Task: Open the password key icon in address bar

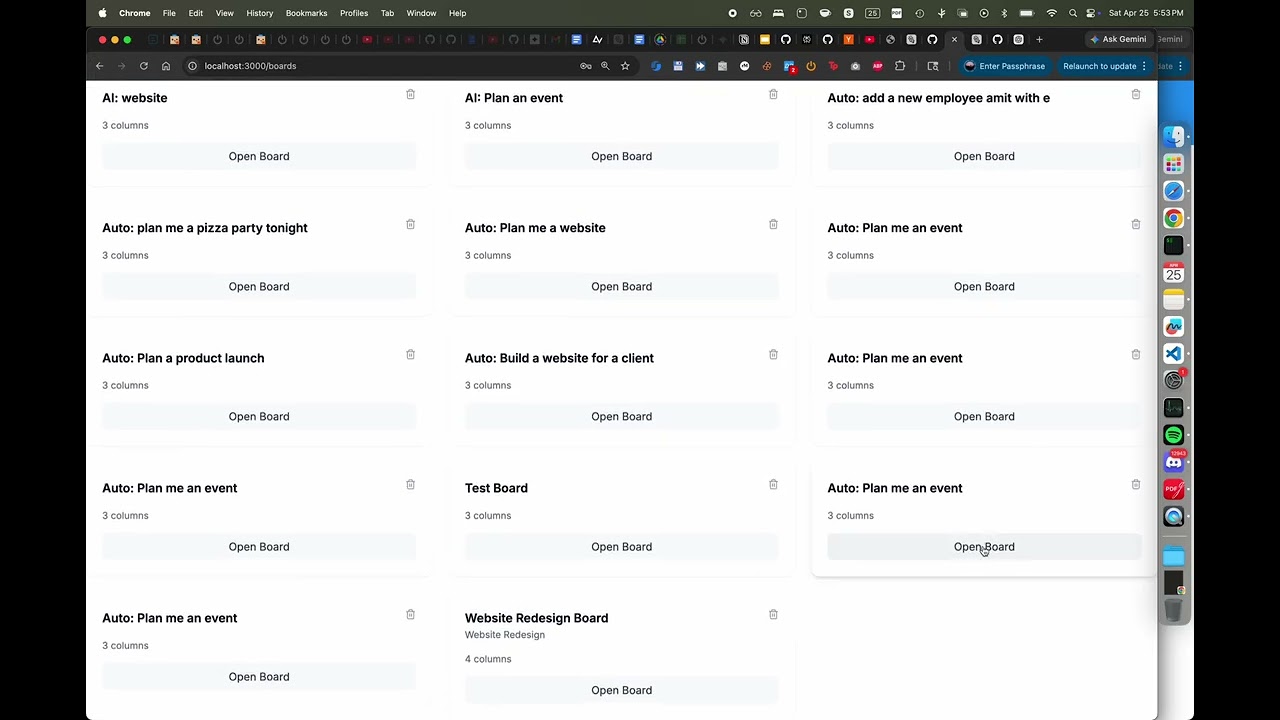Action: (586, 66)
